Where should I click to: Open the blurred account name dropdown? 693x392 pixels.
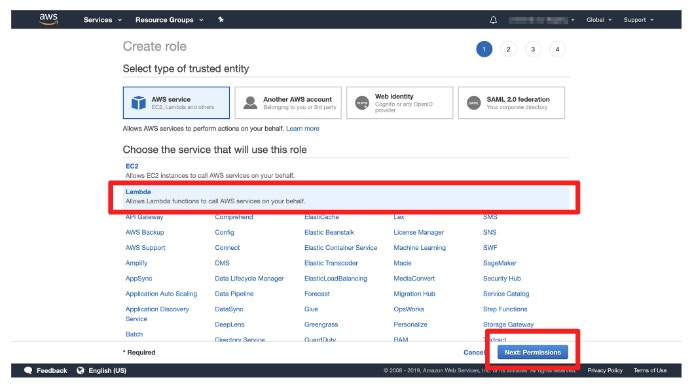point(541,20)
